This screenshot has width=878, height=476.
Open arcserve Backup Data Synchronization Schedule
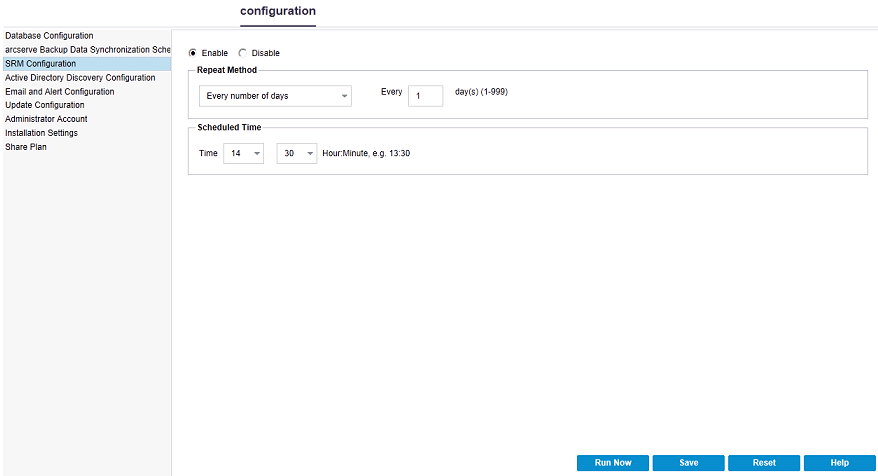(87, 49)
